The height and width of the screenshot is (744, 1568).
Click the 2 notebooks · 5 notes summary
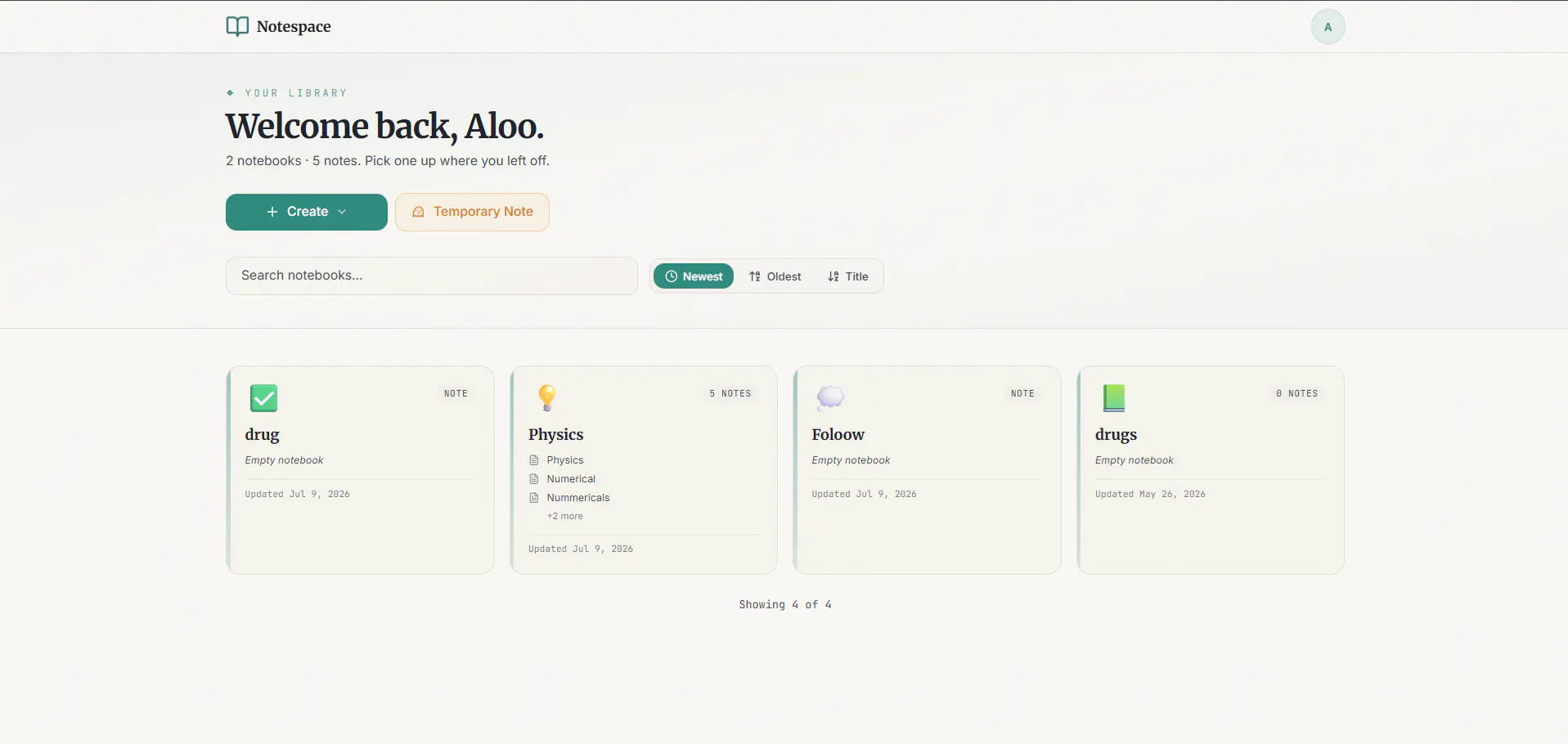coord(388,161)
